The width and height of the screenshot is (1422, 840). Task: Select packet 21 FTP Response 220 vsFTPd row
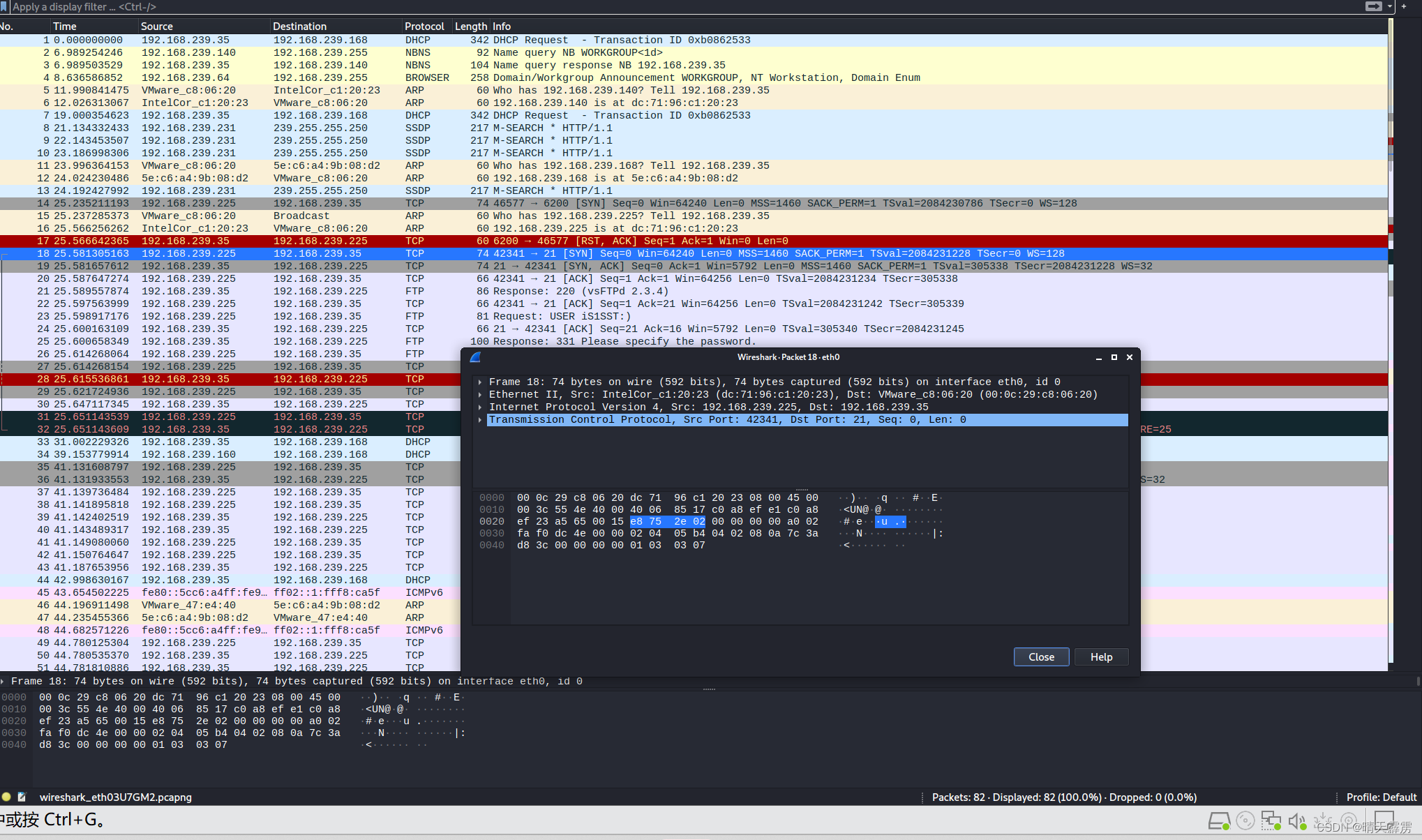[694, 291]
